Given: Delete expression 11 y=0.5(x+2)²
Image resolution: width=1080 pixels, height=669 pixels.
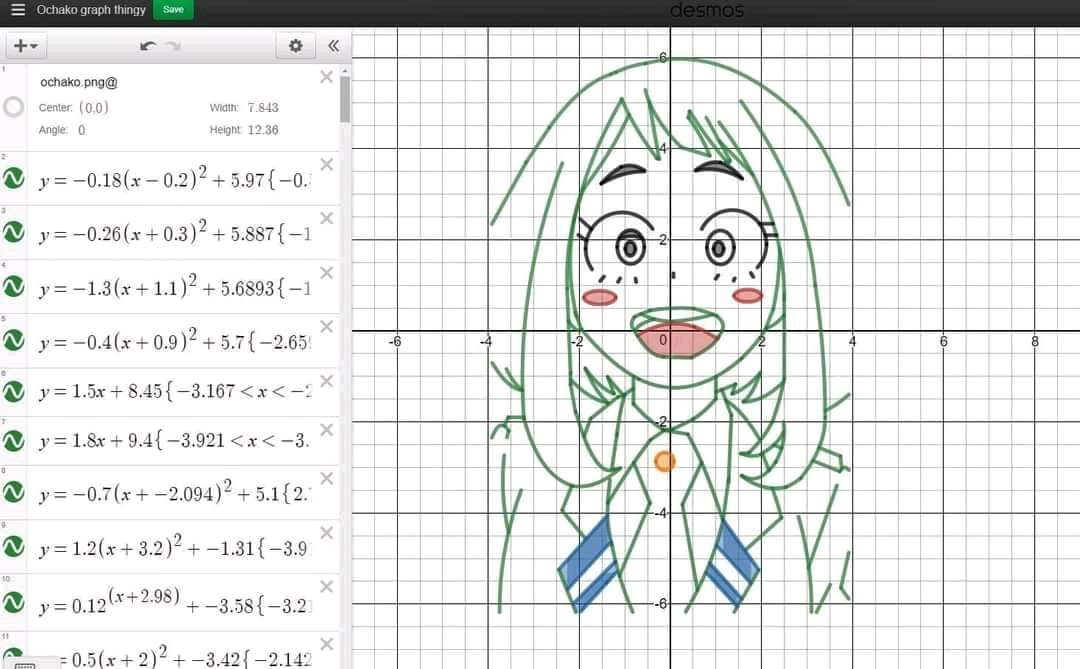Looking at the screenshot, I should (326, 644).
